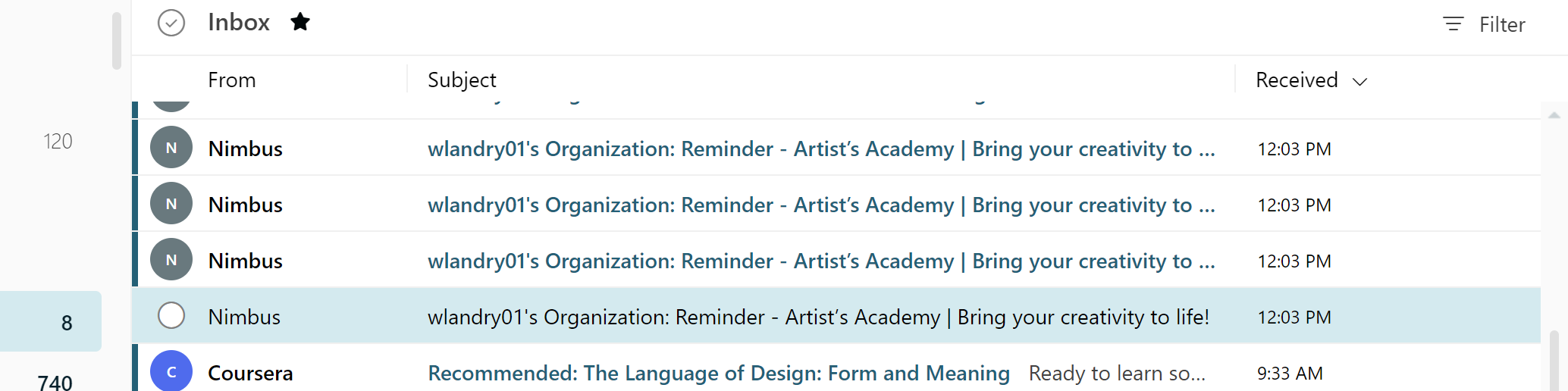Sort messages by the From column
This screenshot has width=1568, height=391.
click(x=232, y=80)
